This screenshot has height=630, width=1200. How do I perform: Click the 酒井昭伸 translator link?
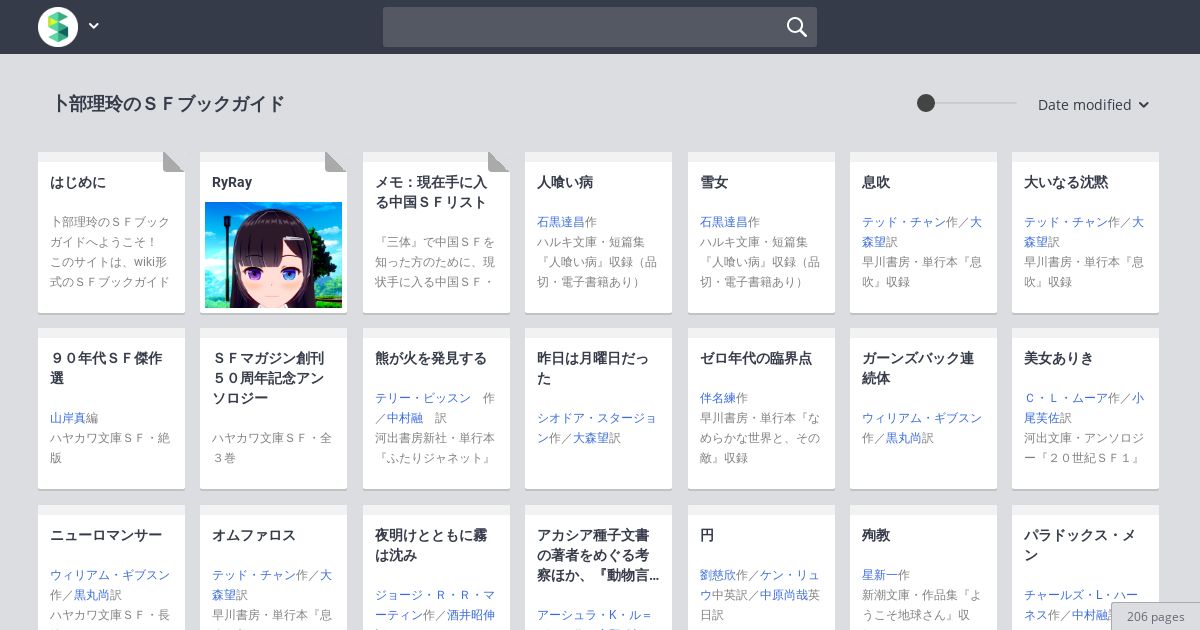coord(471,615)
